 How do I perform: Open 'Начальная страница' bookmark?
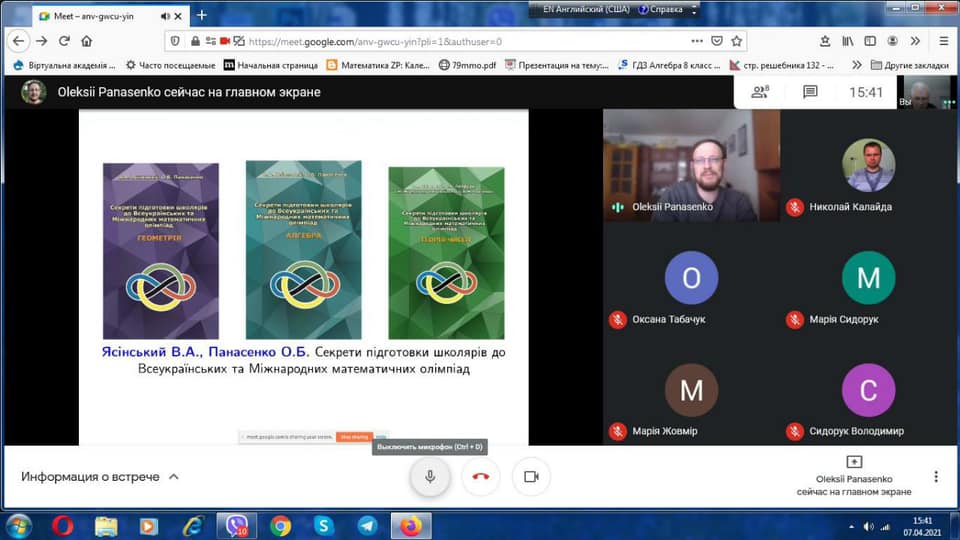(271, 65)
